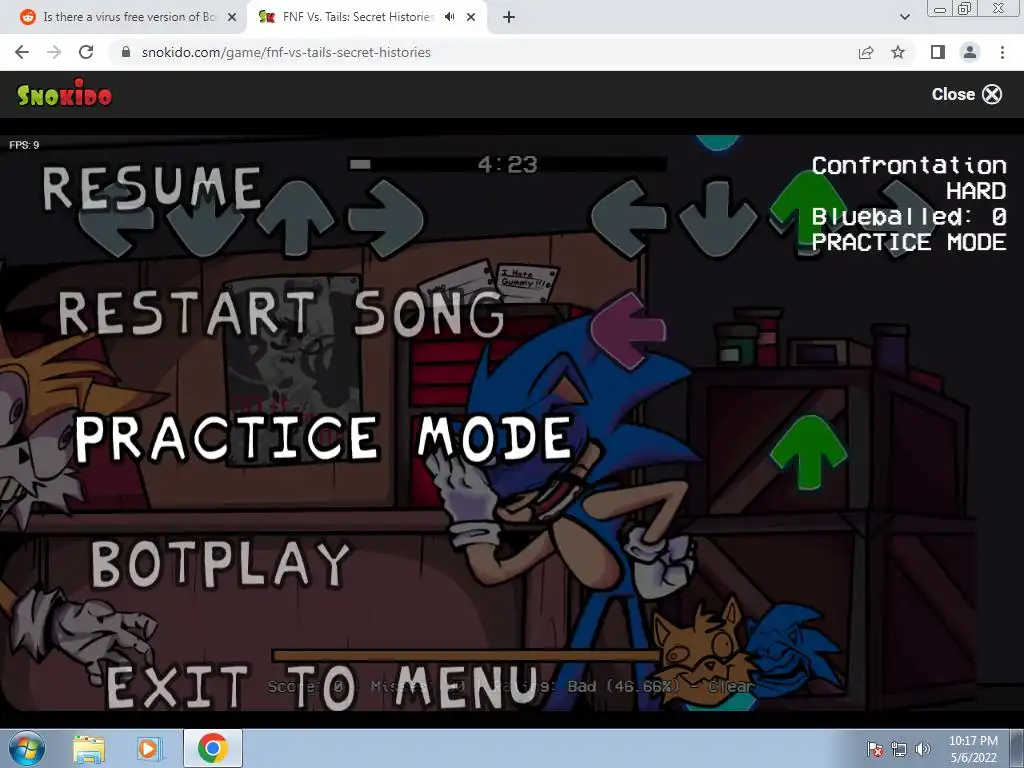Select RESUME in the pause menu

(152, 187)
